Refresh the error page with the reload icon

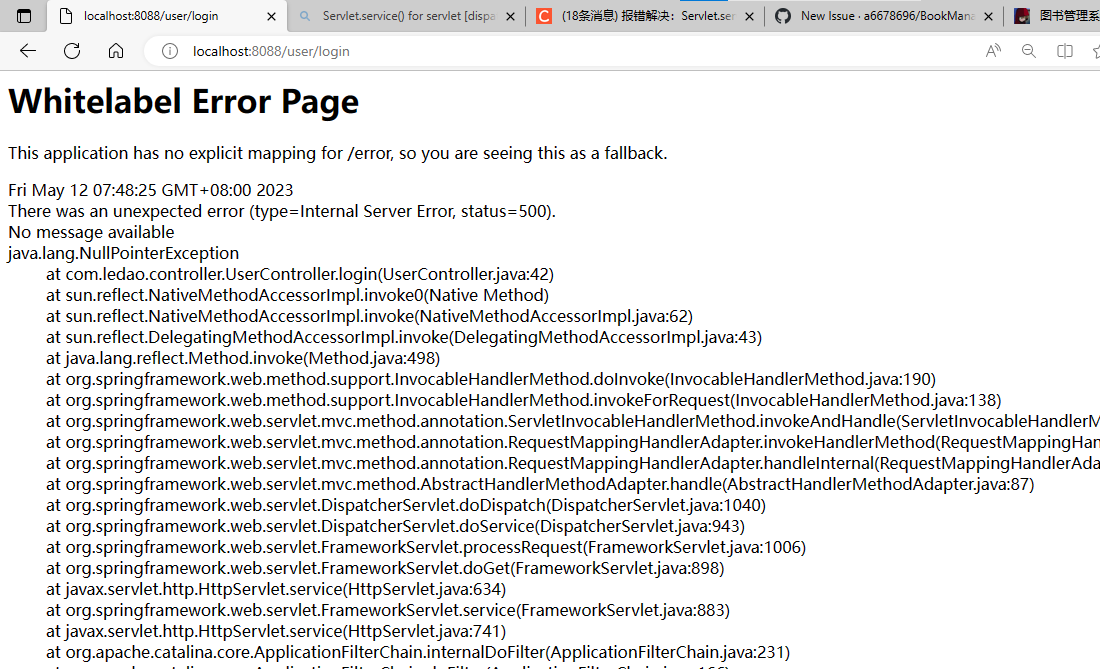click(71, 50)
